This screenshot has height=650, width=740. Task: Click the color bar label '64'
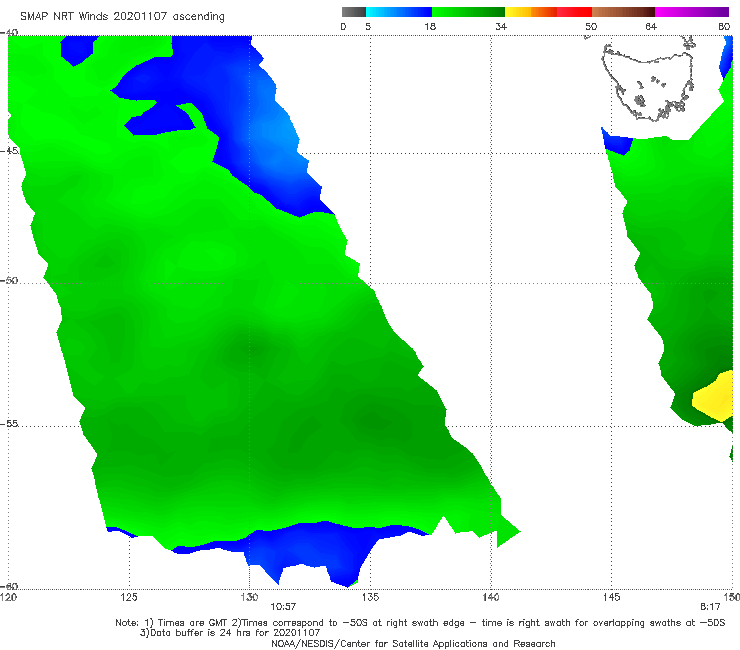[x=651, y=26]
